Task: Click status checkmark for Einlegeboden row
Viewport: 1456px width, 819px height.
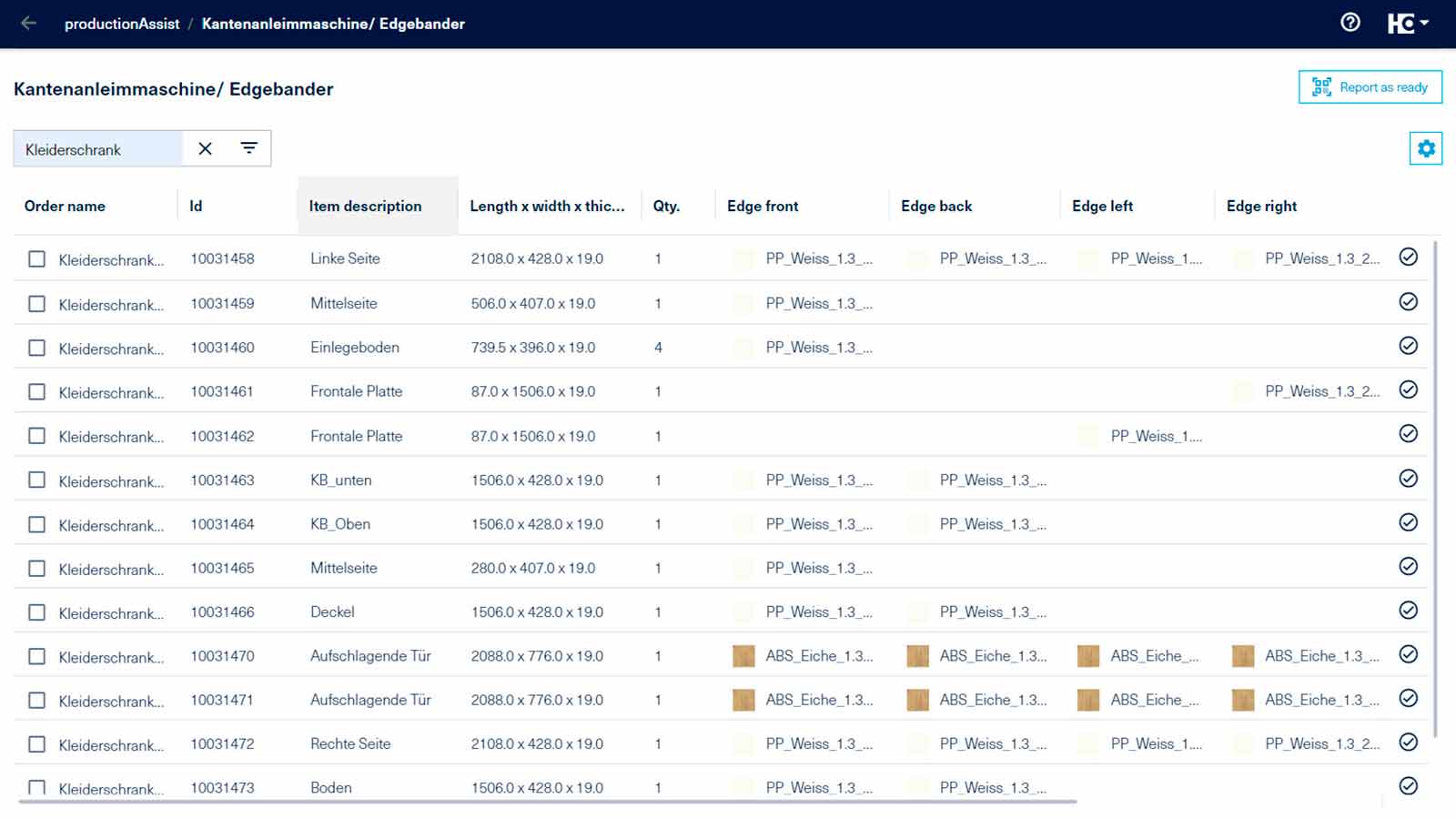Action: (1408, 346)
